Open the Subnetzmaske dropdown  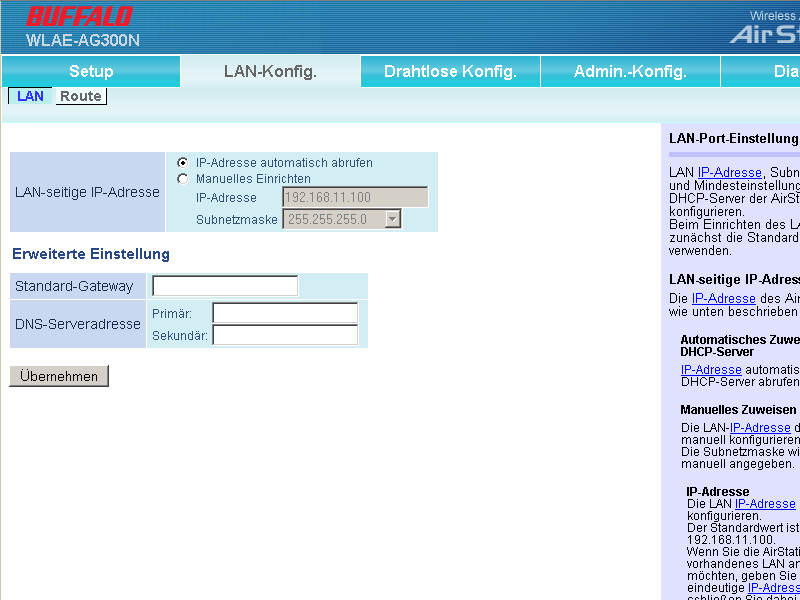tap(342, 219)
